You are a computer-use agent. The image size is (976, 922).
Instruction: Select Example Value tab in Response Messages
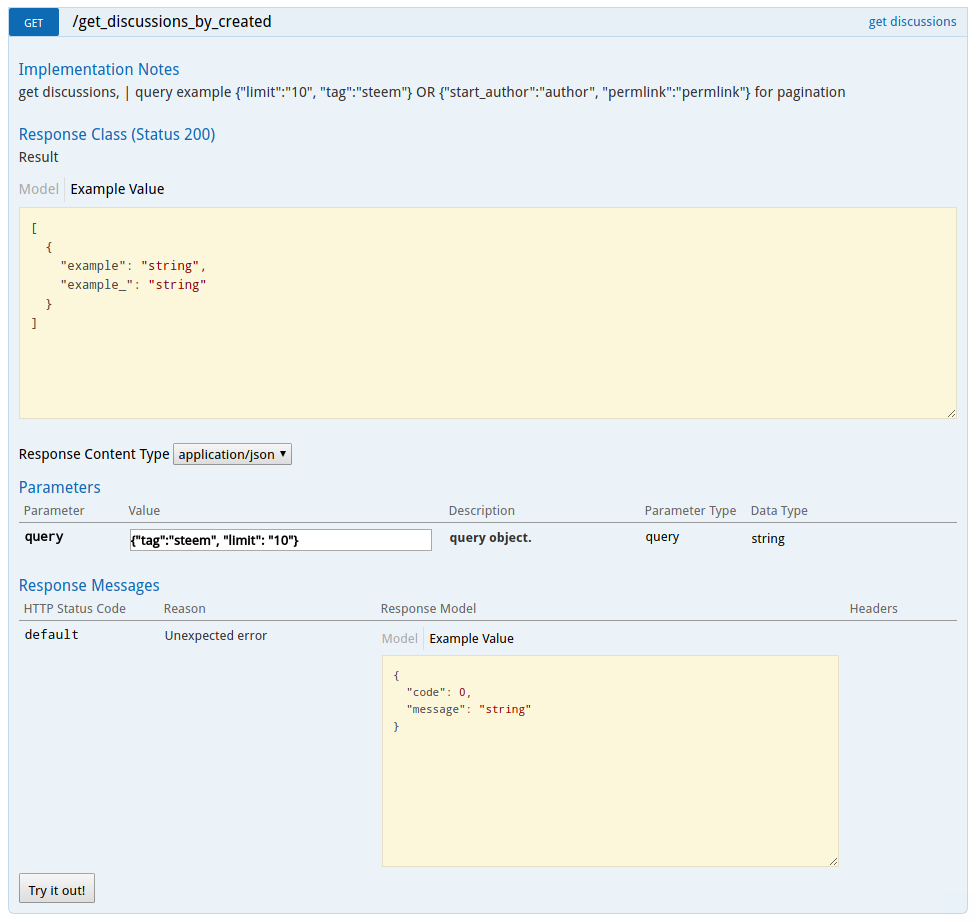(x=471, y=638)
